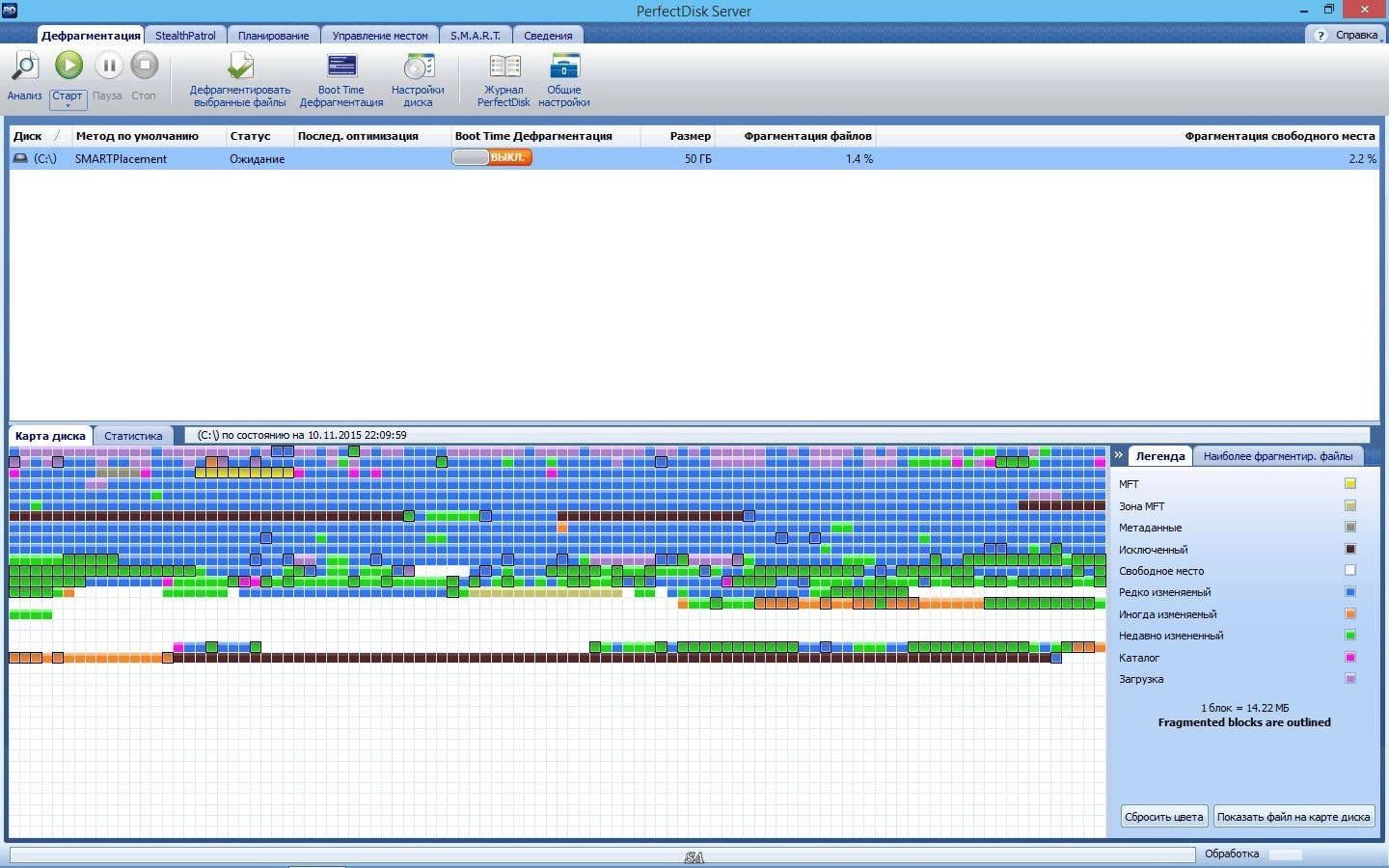The image size is (1389, 868).
Task: Click the Зона MFT color swatch
Action: [1350, 505]
